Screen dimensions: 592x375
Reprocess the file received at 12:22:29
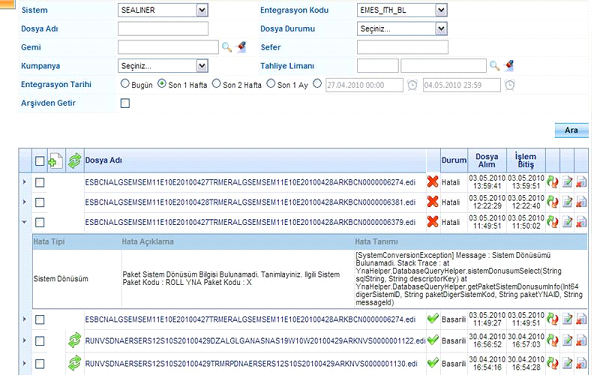click(552, 202)
